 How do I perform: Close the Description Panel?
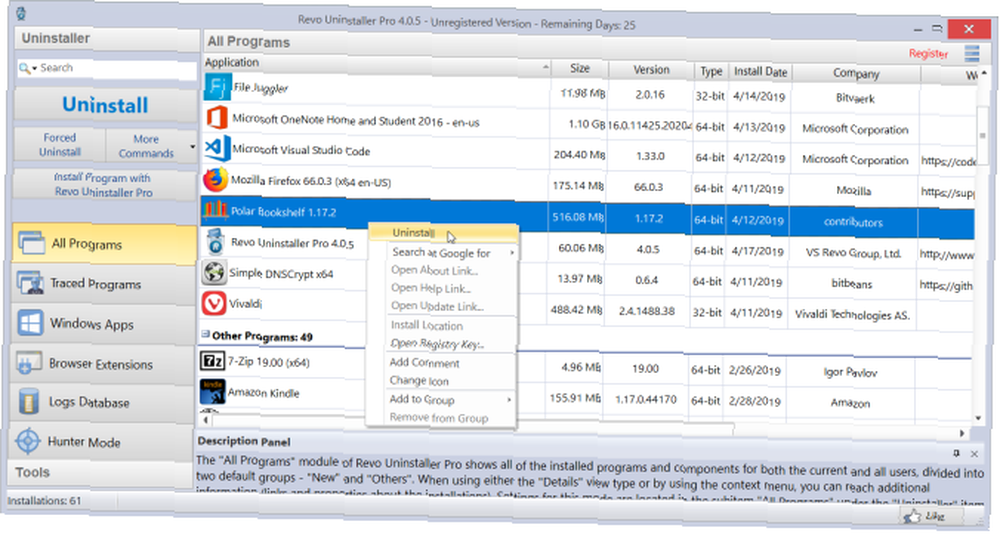(974, 454)
